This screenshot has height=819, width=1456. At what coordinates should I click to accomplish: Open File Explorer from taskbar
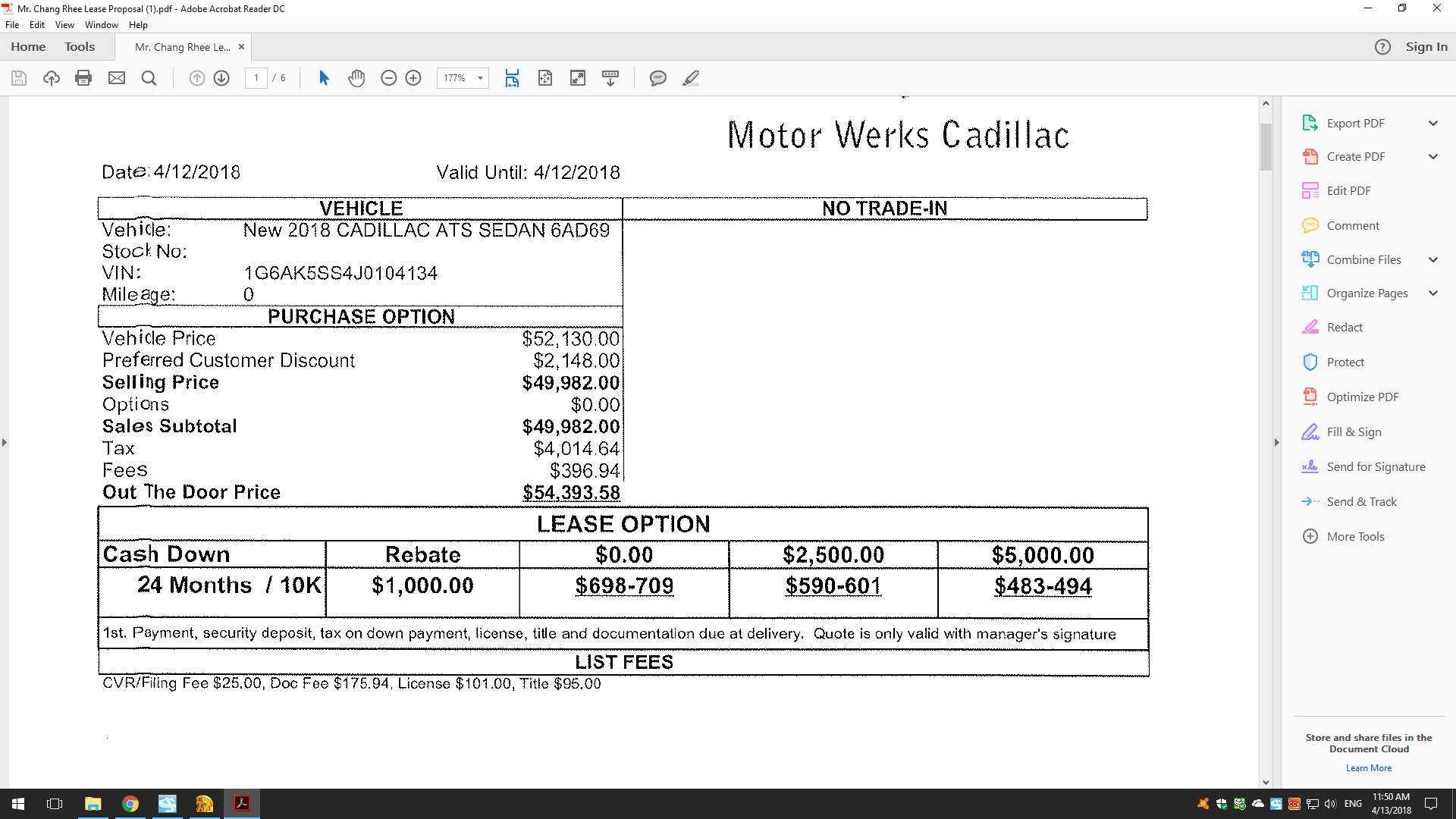coord(93,804)
